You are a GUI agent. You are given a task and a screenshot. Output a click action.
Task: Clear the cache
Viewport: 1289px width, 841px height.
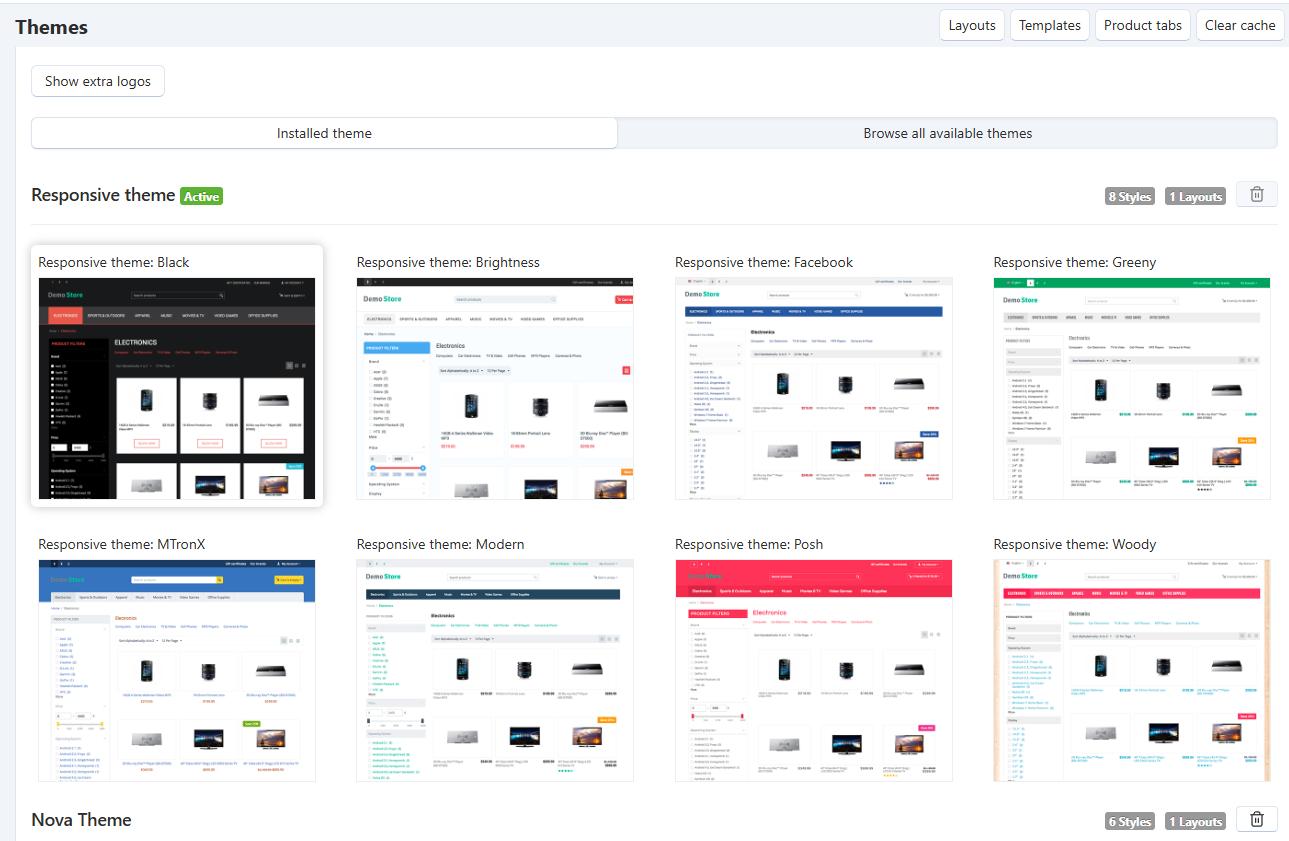1240,25
